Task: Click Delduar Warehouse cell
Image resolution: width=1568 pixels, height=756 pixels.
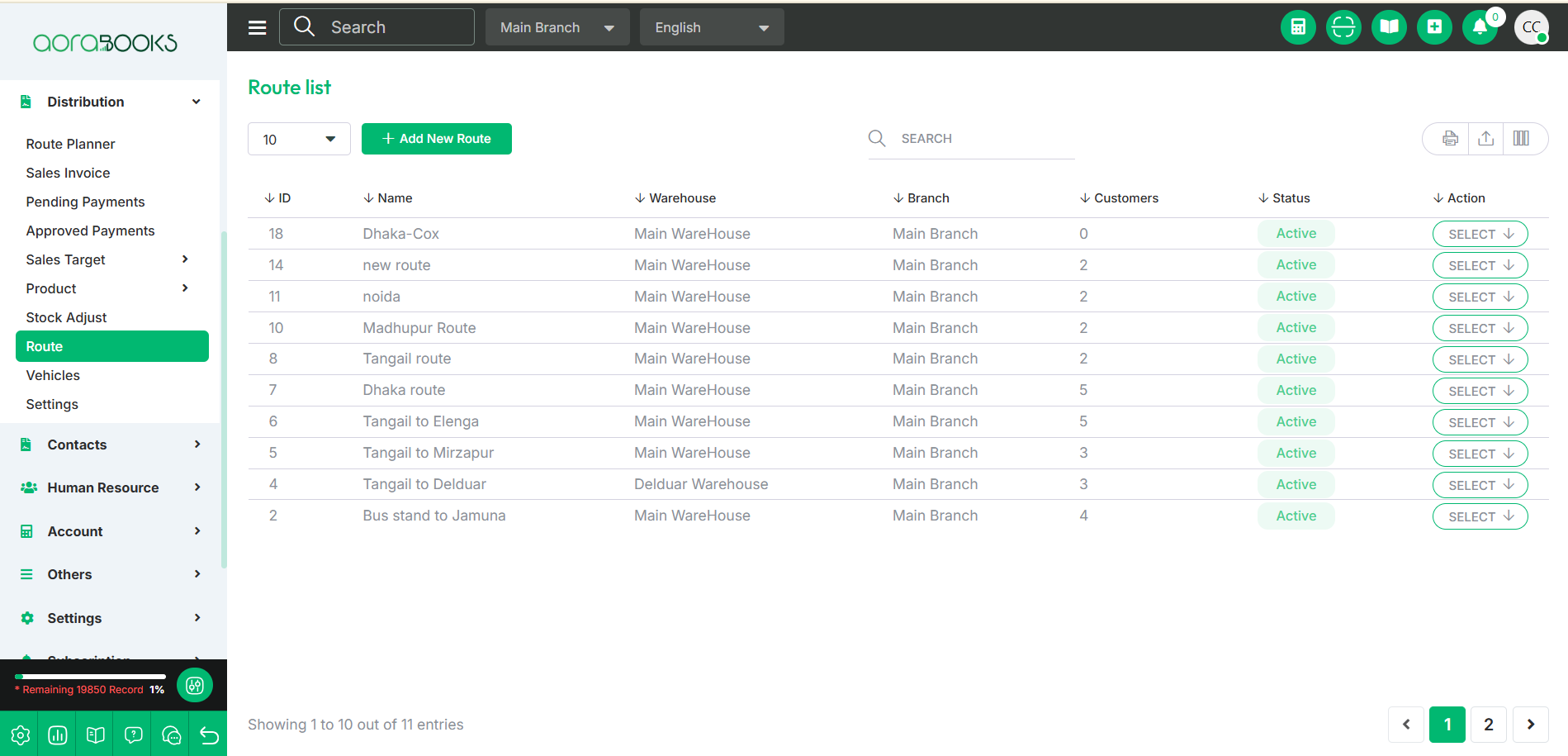Action: [x=701, y=484]
